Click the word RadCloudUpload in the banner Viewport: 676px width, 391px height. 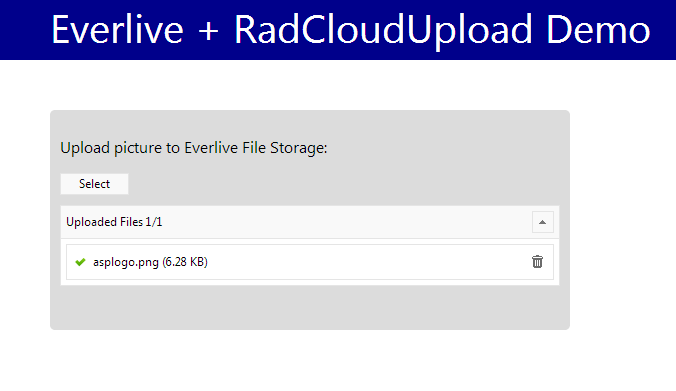point(383,30)
